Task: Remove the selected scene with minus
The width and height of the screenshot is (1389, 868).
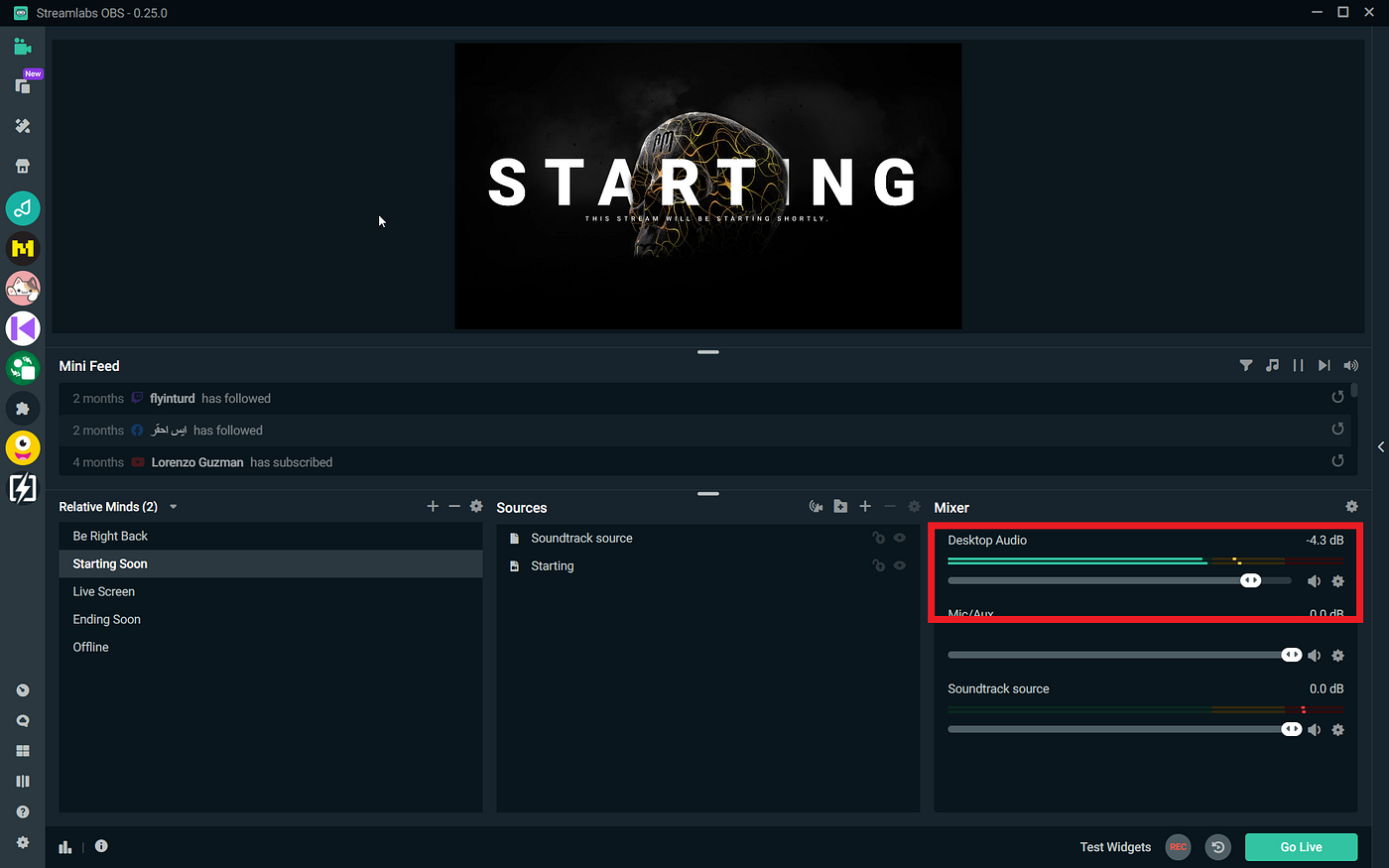Action: [x=454, y=506]
